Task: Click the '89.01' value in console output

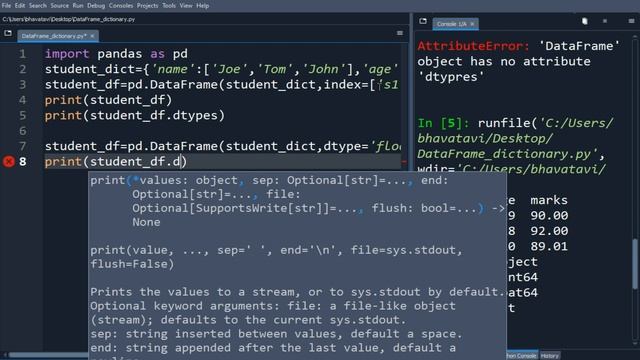Action: 549,247
